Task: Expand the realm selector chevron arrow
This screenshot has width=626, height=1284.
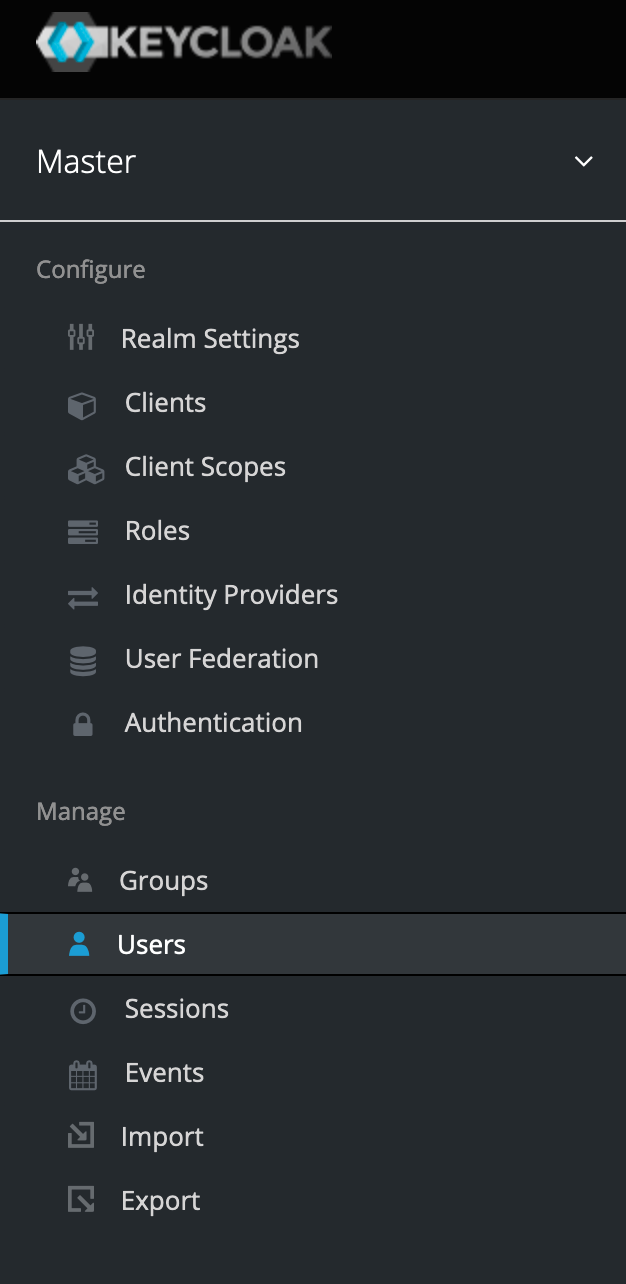Action: [x=584, y=162]
